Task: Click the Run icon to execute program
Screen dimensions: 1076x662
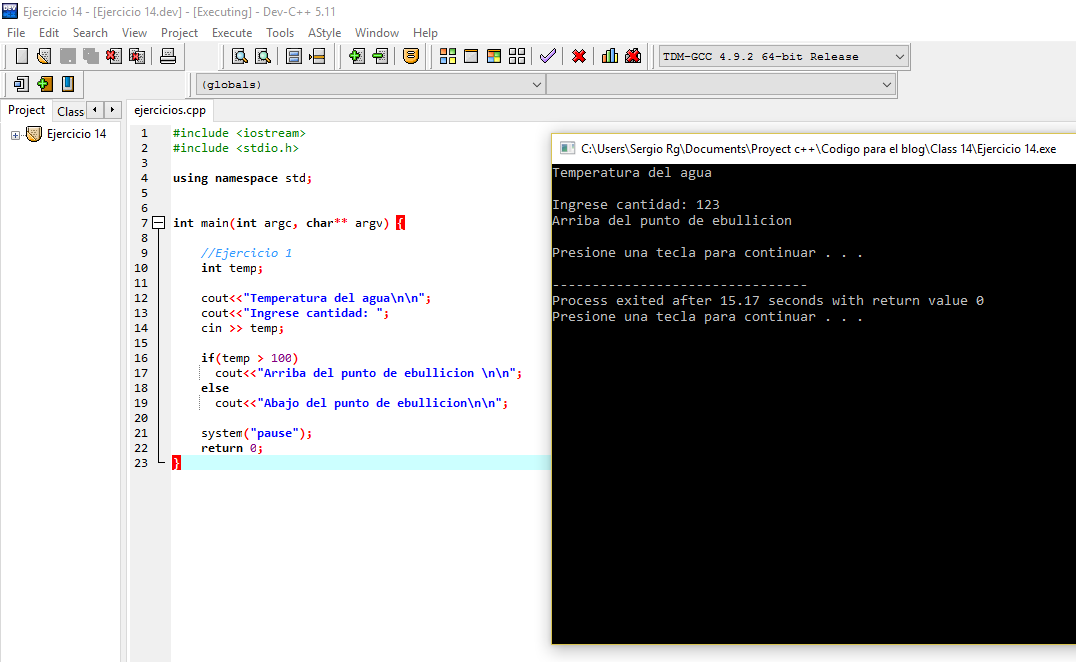Action: pos(471,56)
